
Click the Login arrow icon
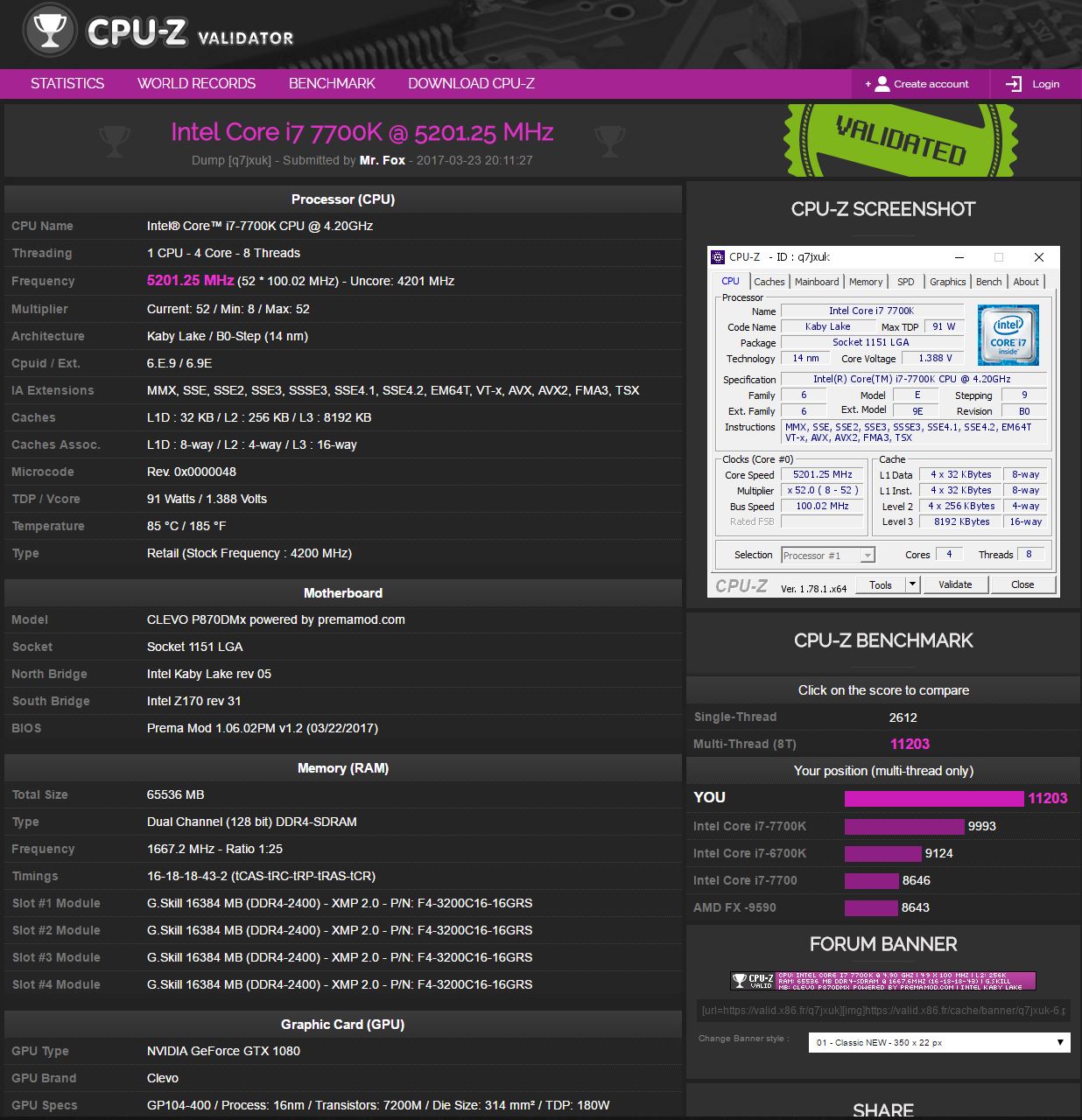(1014, 84)
